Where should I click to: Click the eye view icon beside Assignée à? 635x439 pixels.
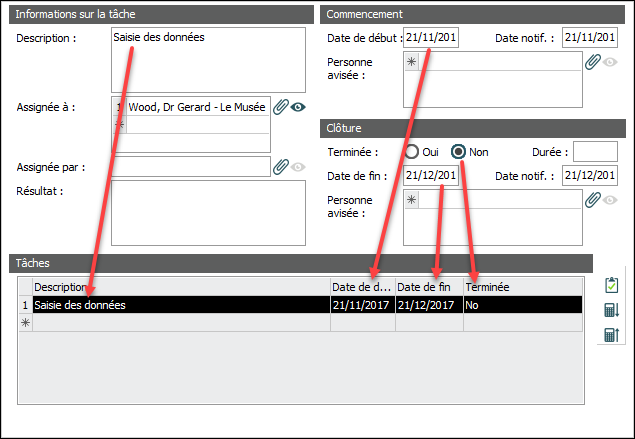[298, 107]
